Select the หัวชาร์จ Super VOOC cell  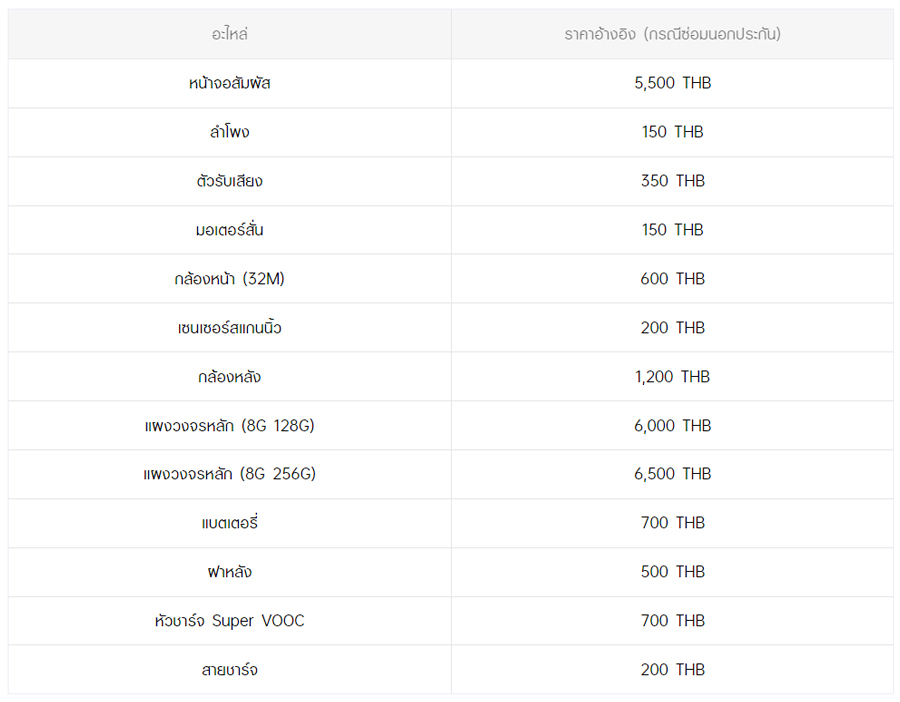pyautogui.click(x=229, y=621)
